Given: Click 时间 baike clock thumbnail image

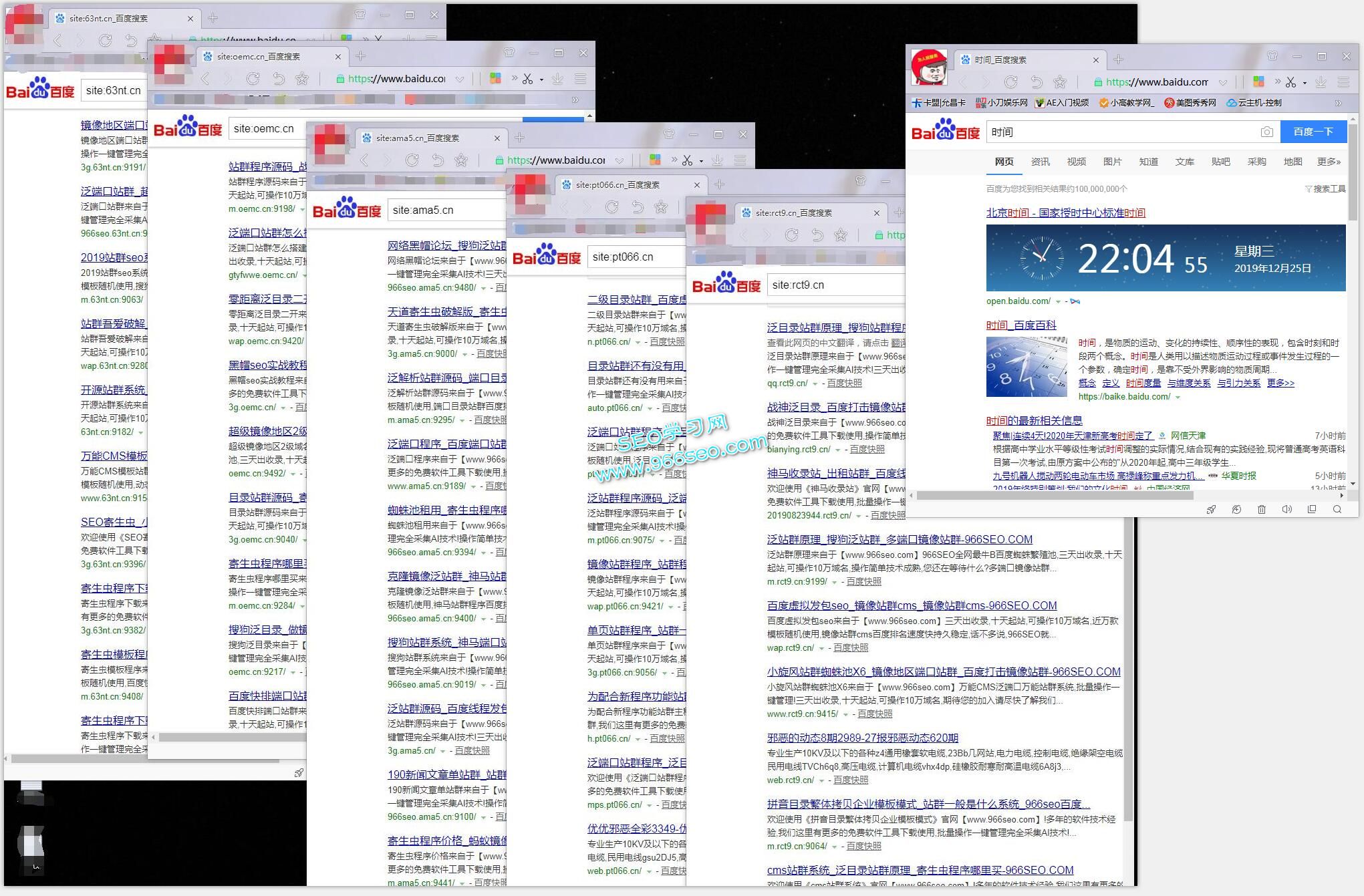Looking at the screenshot, I should [1027, 367].
